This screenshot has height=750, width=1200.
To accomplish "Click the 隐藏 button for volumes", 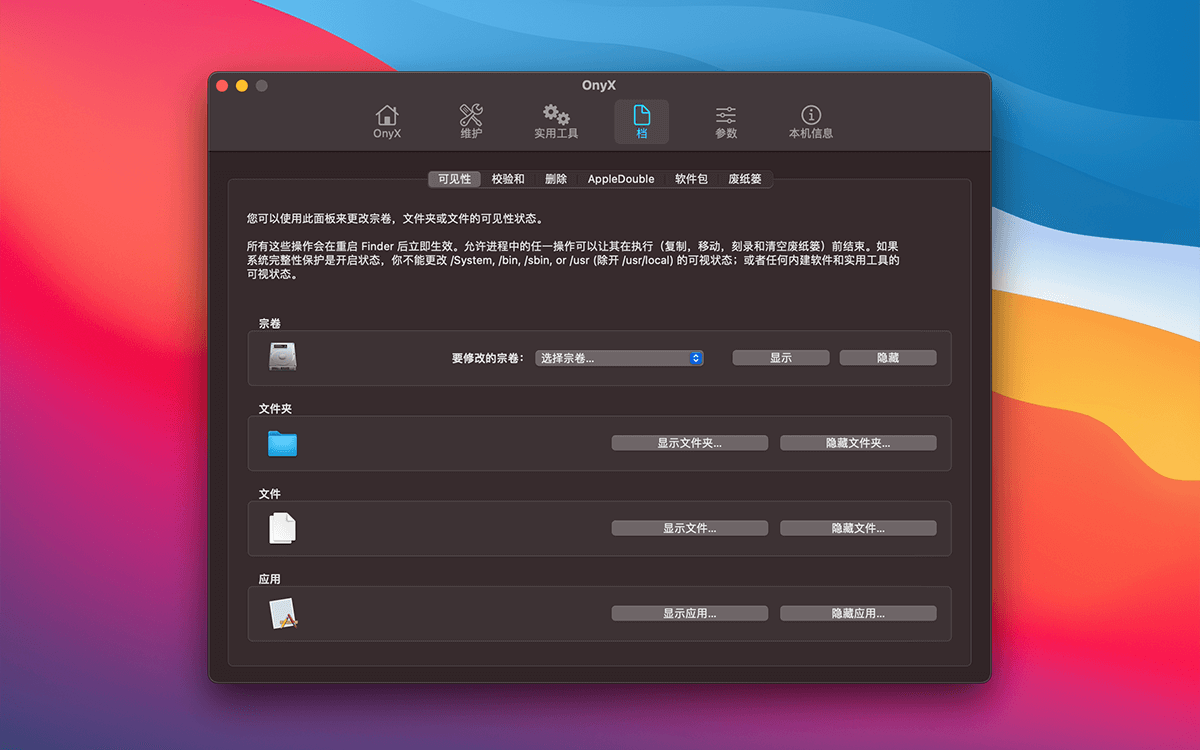I will pos(888,358).
